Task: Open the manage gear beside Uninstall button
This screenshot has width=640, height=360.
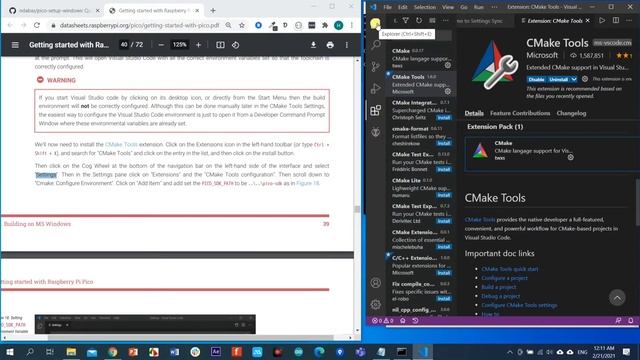Action: [x=585, y=79]
